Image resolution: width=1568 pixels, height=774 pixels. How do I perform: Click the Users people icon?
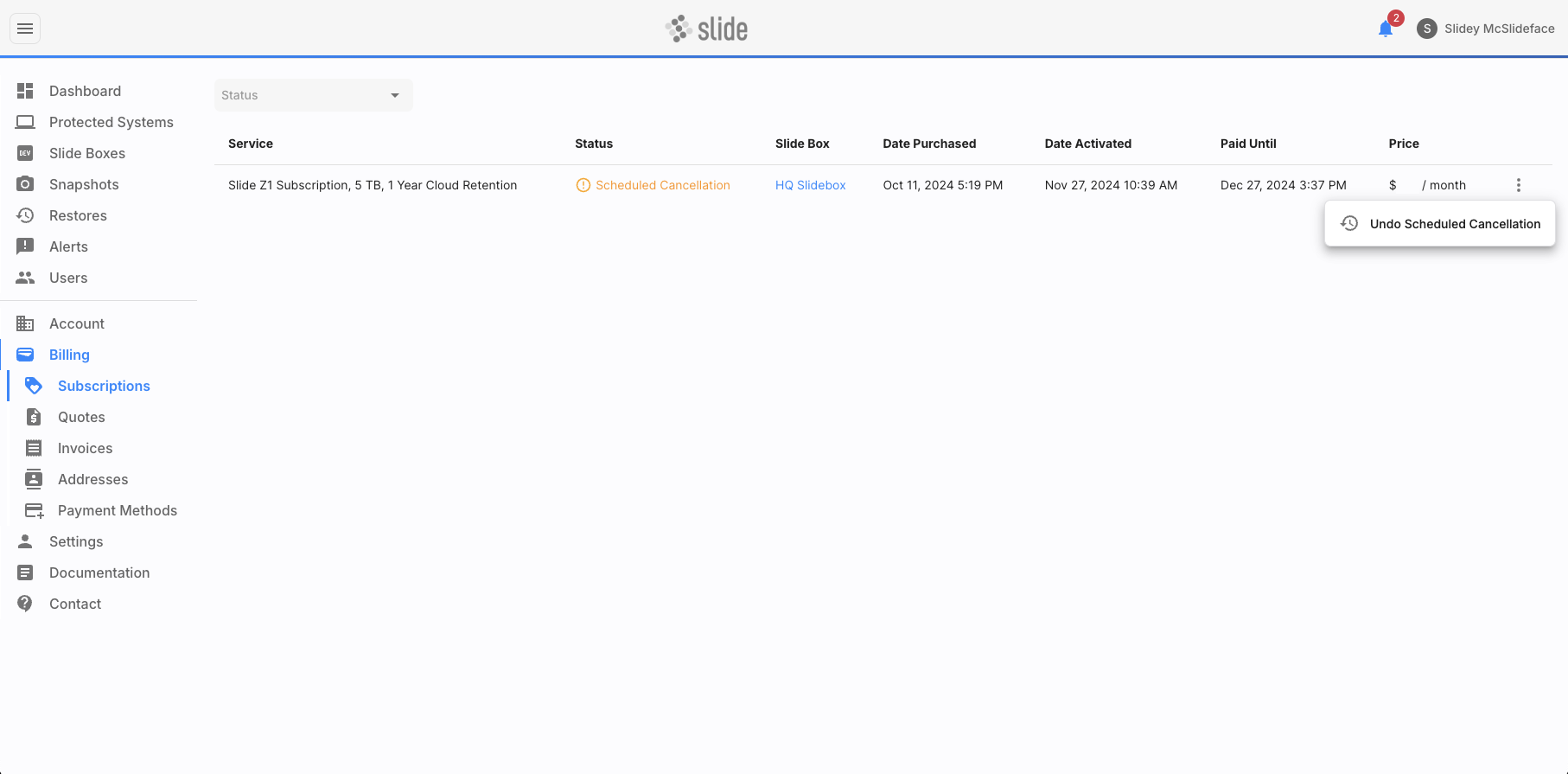[x=25, y=278]
